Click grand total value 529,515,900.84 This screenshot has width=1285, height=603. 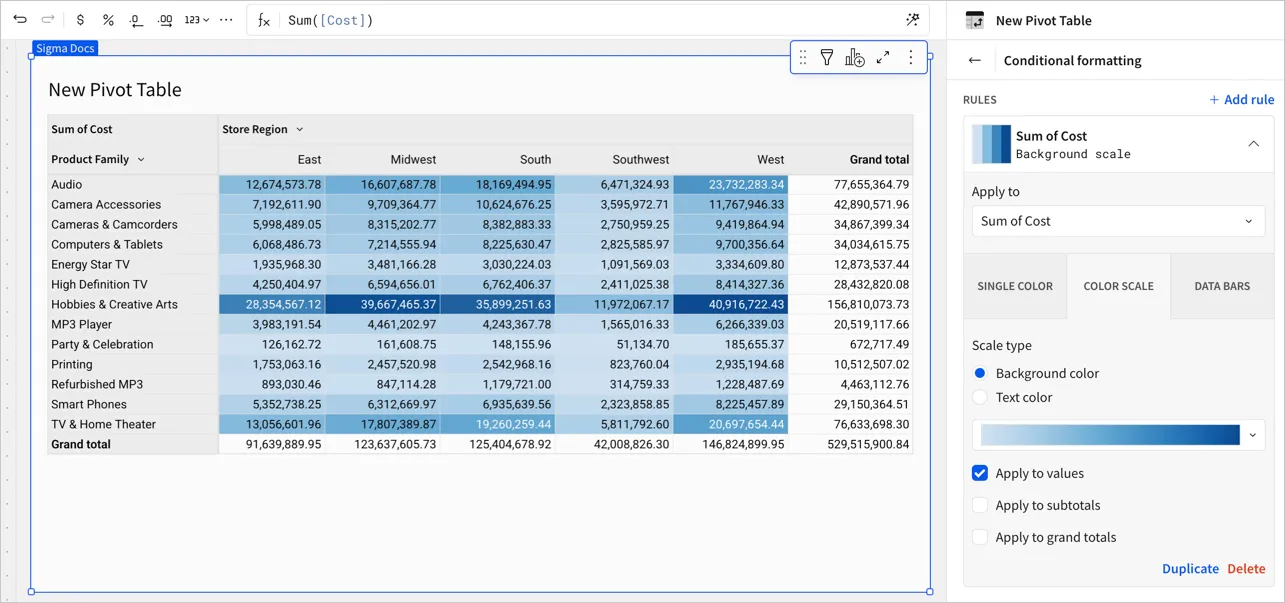click(x=868, y=444)
